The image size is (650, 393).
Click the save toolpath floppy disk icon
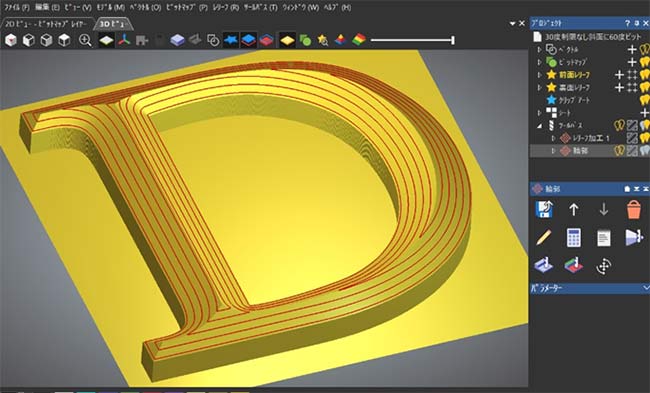(543, 209)
